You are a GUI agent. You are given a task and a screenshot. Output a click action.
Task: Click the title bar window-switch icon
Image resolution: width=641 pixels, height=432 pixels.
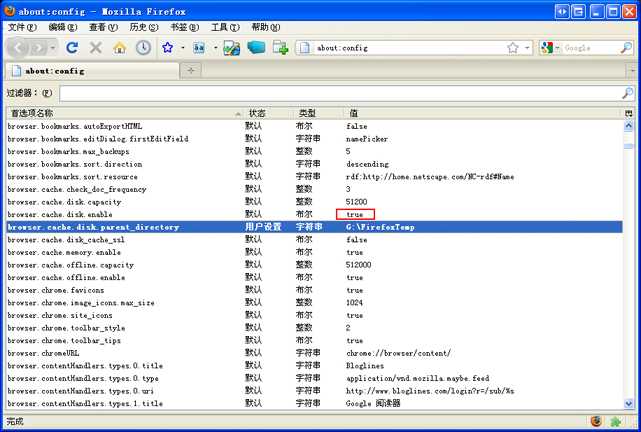tap(578, 11)
